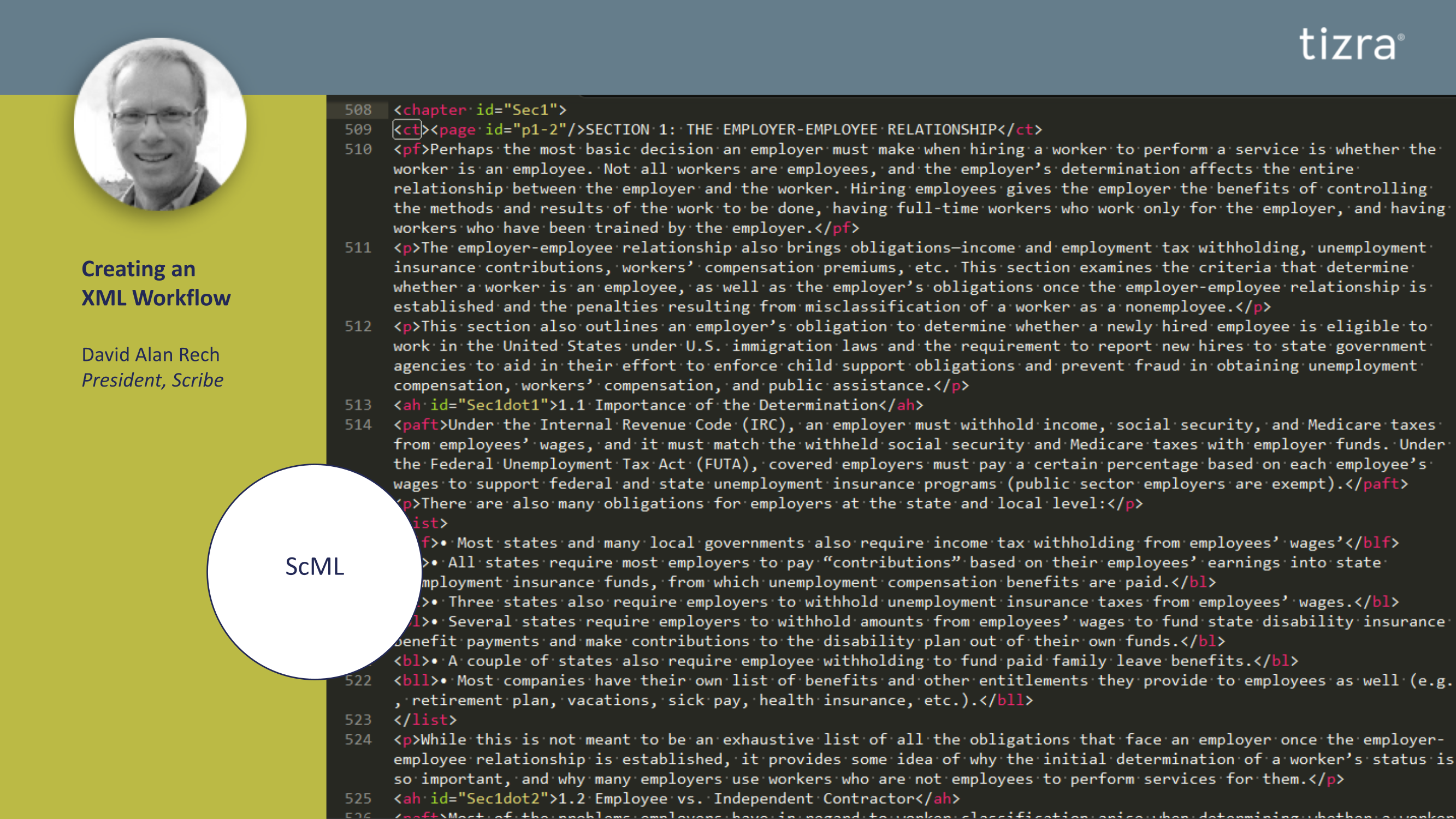The width and height of the screenshot is (1456, 819).
Task: Click line number 513 in the gutter
Action: [x=358, y=405]
